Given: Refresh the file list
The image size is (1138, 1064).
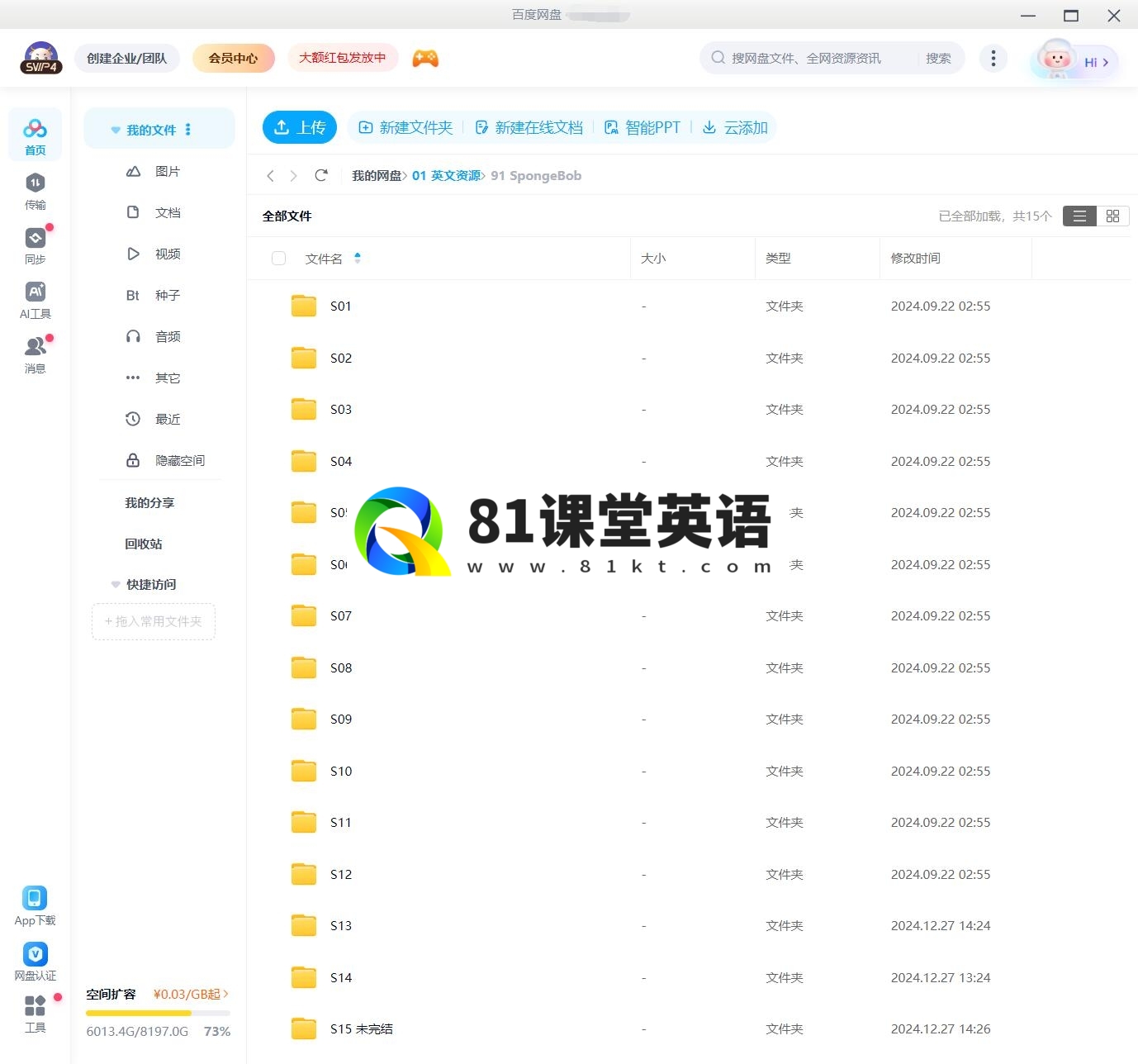Looking at the screenshot, I should pos(321,175).
